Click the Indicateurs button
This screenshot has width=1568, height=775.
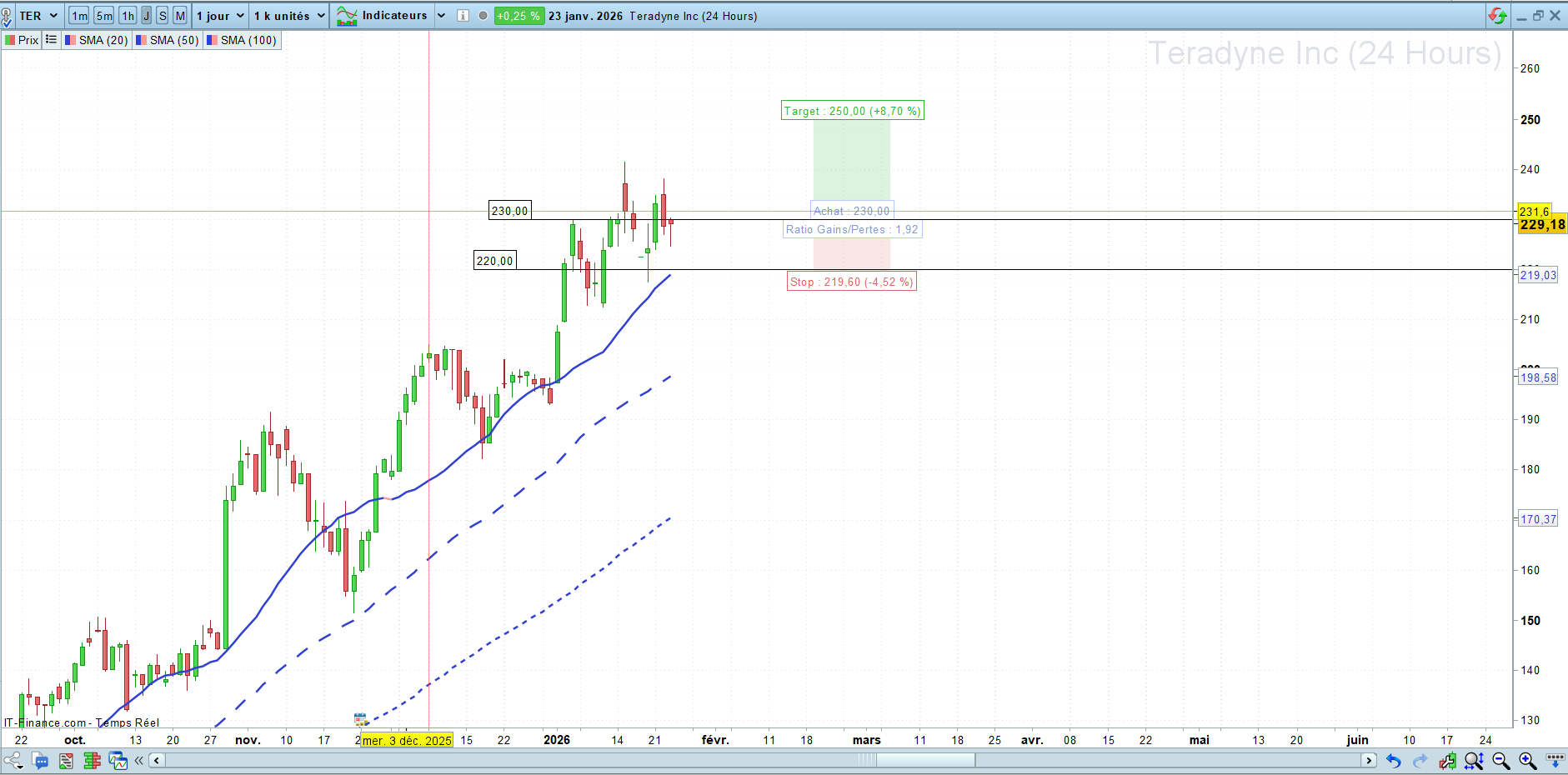[383, 16]
